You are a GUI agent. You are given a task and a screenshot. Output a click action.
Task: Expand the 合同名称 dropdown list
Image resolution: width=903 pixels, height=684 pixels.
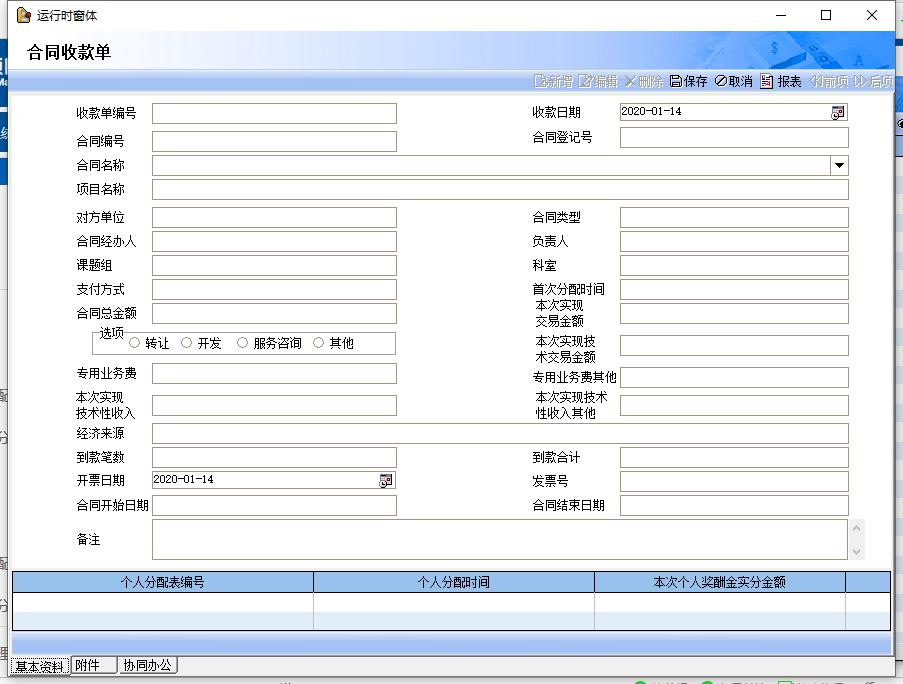tap(839, 166)
